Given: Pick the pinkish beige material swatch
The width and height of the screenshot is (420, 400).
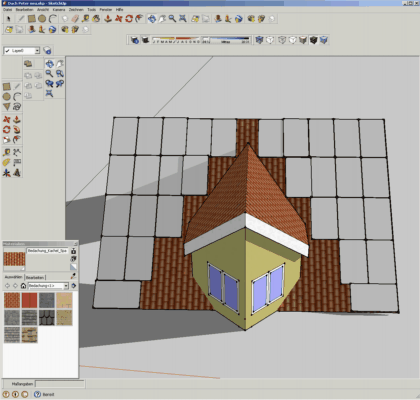Looking at the screenshot, I should pos(64,300).
